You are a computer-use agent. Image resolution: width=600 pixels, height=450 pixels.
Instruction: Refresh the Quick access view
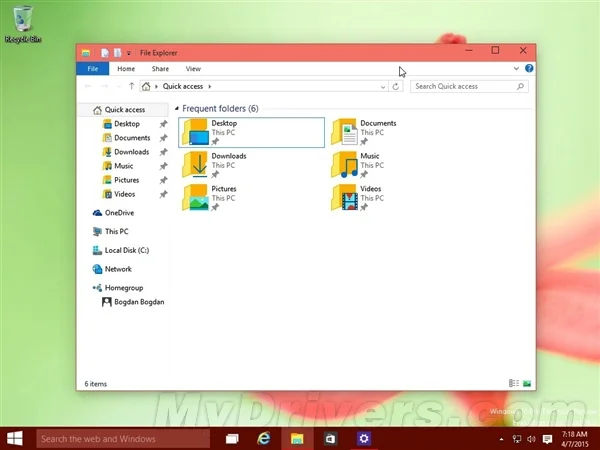[396, 86]
